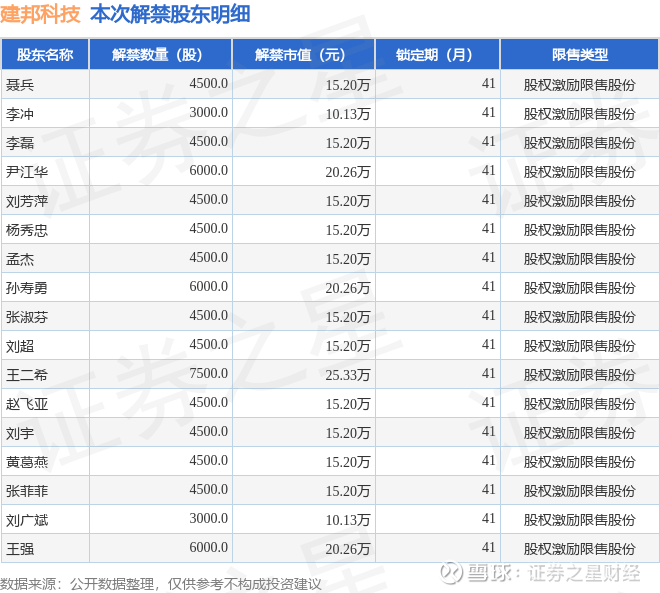Image resolution: width=660 pixels, height=593 pixels.
Task: Click lock period 41 in 王强 row
Action: pyautogui.click(x=488, y=547)
